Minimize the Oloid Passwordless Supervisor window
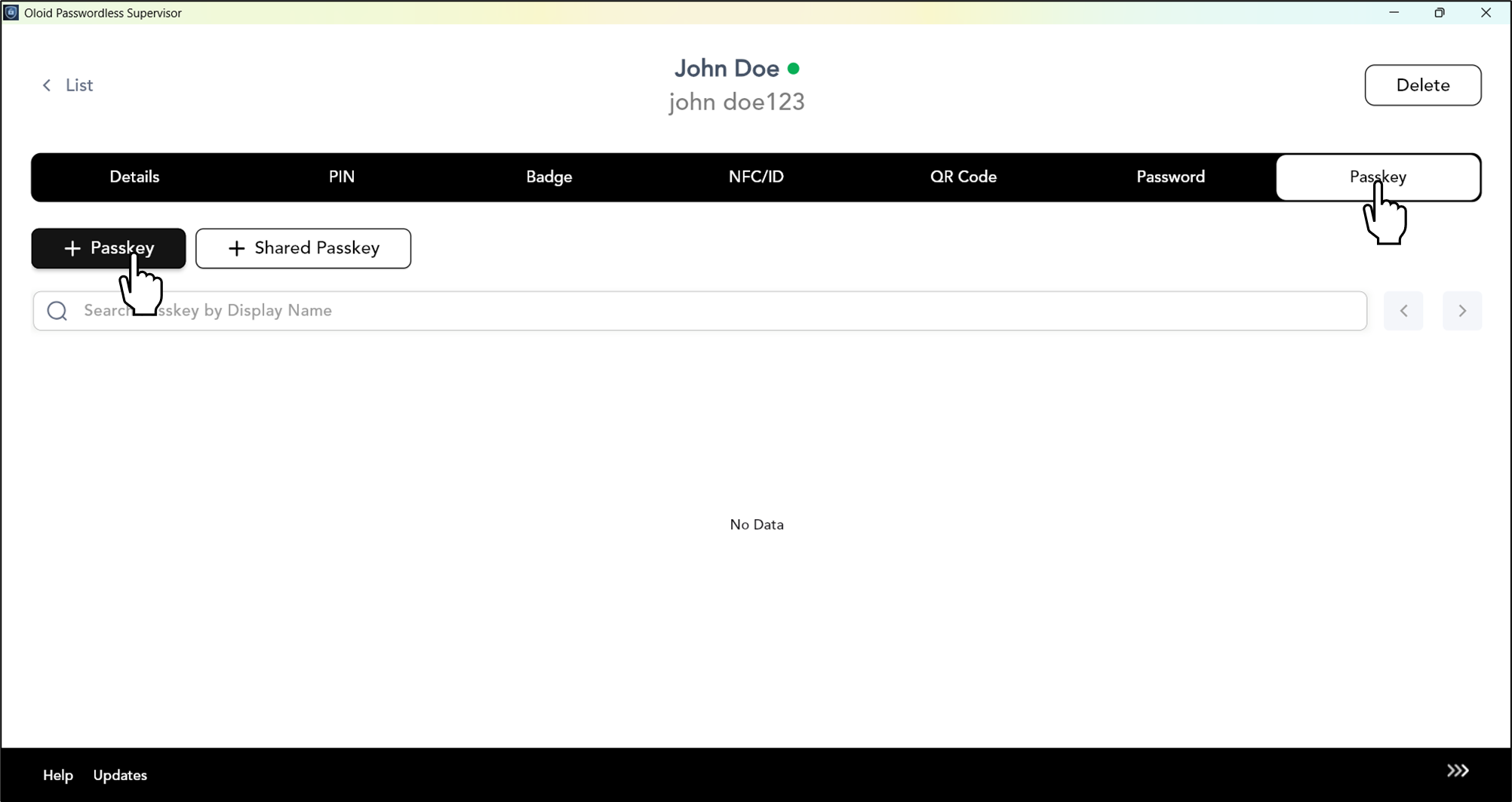The width and height of the screenshot is (1512, 802). pyautogui.click(x=1394, y=13)
